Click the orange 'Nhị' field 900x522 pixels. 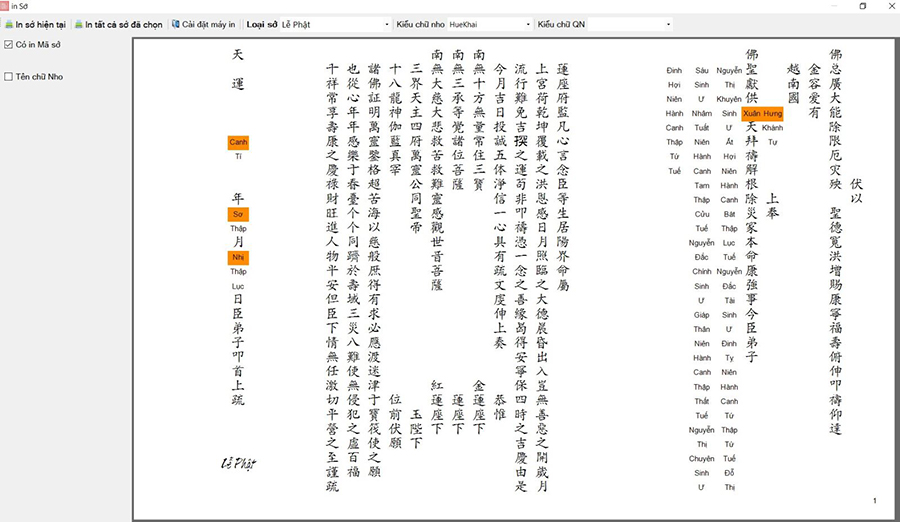[238, 257]
